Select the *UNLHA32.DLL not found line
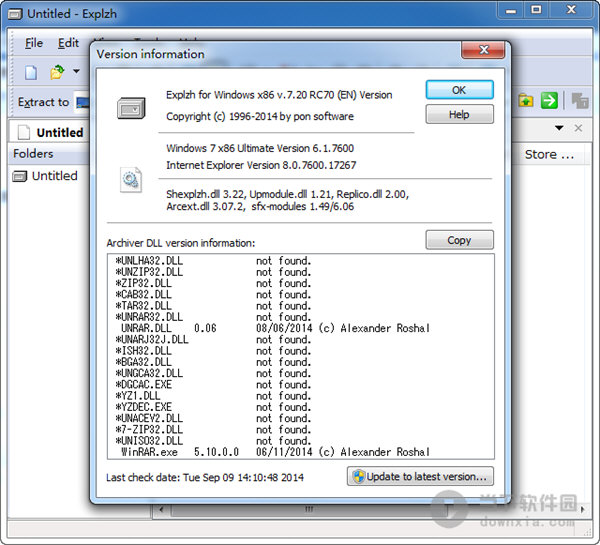This screenshot has width=600, height=545. (x=214, y=261)
